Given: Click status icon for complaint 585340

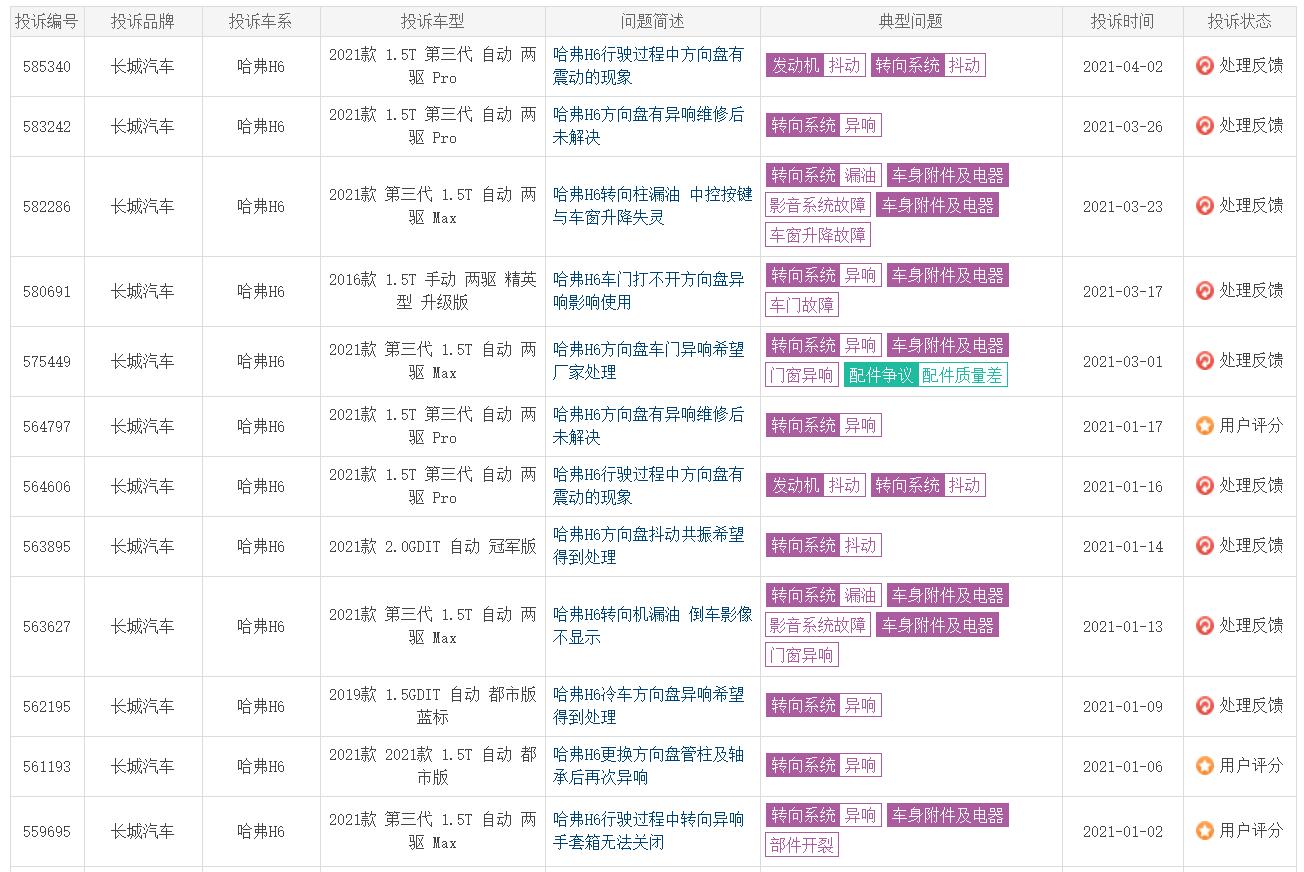Looking at the screenshot, I should (1205, 66).
